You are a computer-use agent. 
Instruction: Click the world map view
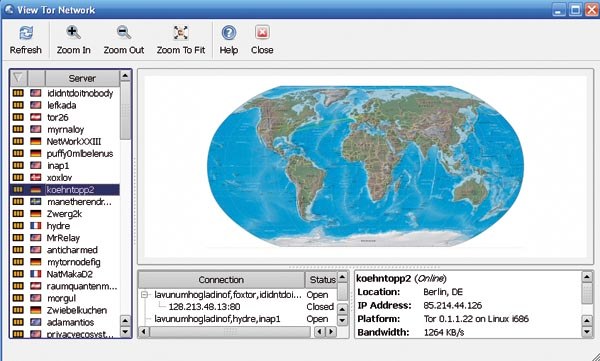point(365,166)
